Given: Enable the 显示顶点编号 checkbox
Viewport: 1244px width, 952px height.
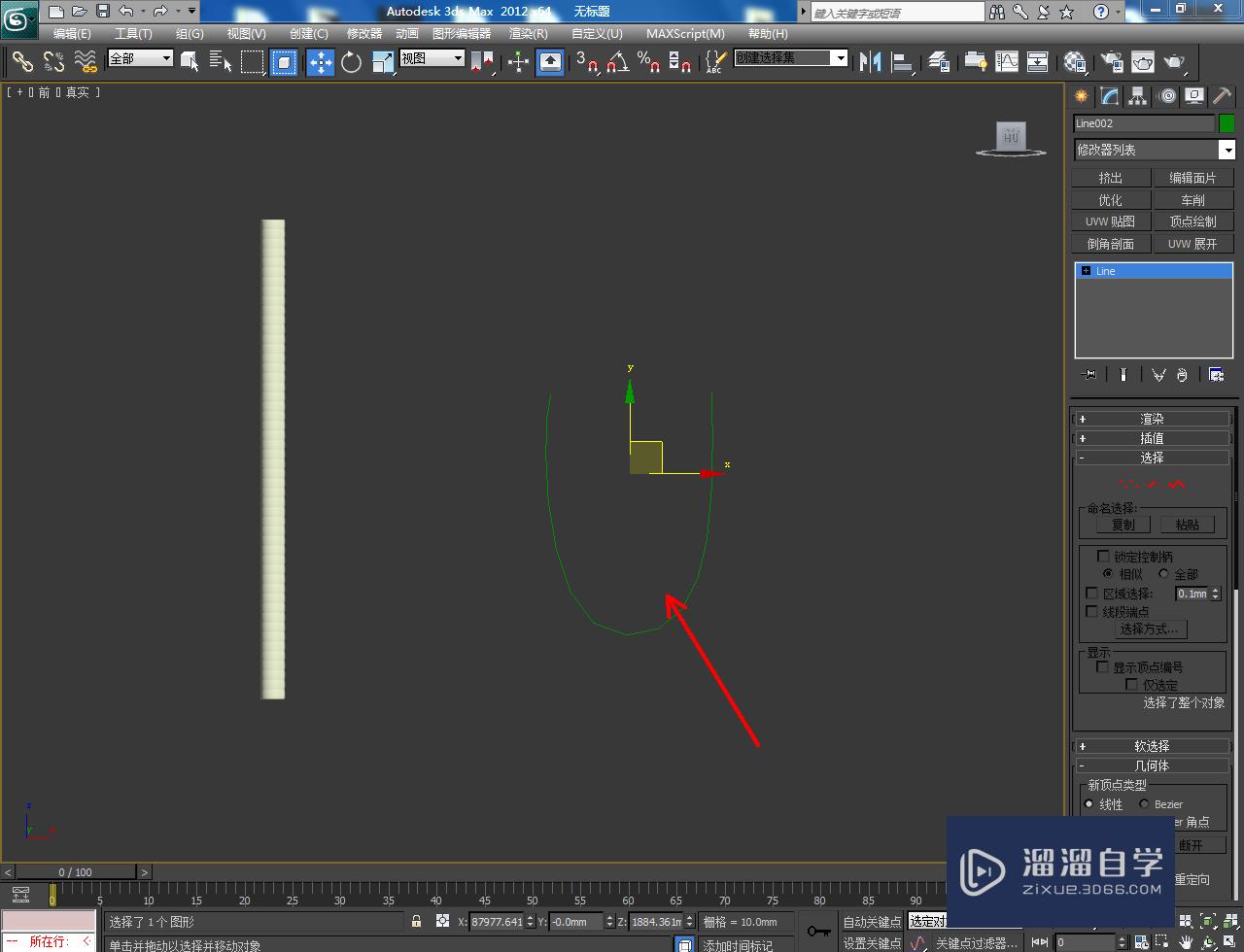Looking at the screenshot, I should click(1103, 667).
